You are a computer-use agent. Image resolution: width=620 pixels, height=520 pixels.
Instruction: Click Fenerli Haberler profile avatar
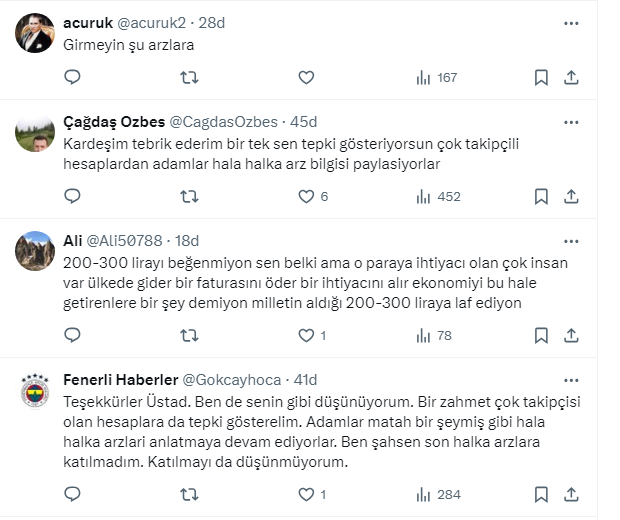click(x=36, y=391)
